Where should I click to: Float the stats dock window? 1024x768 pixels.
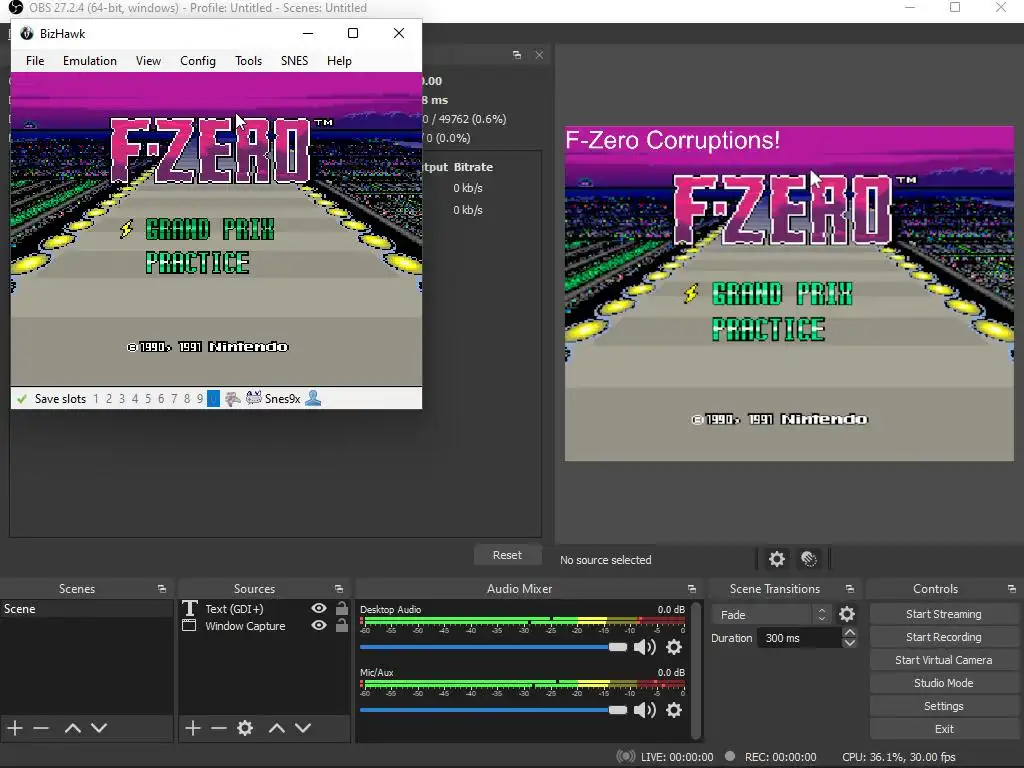(x=517, y=55)
